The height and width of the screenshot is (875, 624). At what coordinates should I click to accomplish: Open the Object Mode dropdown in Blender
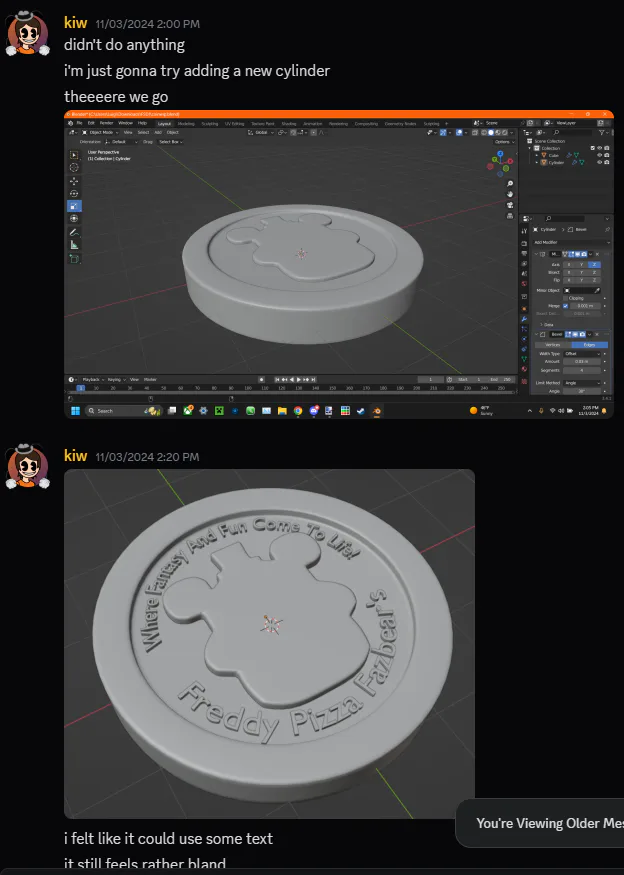pyautogui.click(x=100, y=132)
